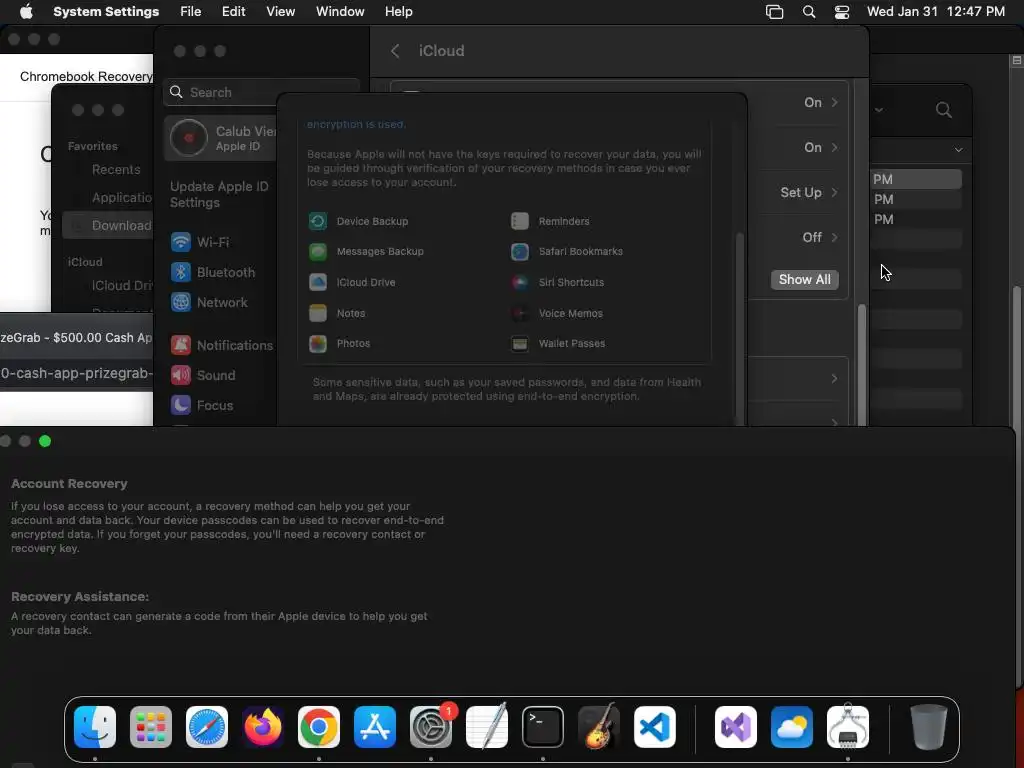Open Finder toolbar dropdown chevron
Viewport: 1024px width, 768px height.
(879, 110)
